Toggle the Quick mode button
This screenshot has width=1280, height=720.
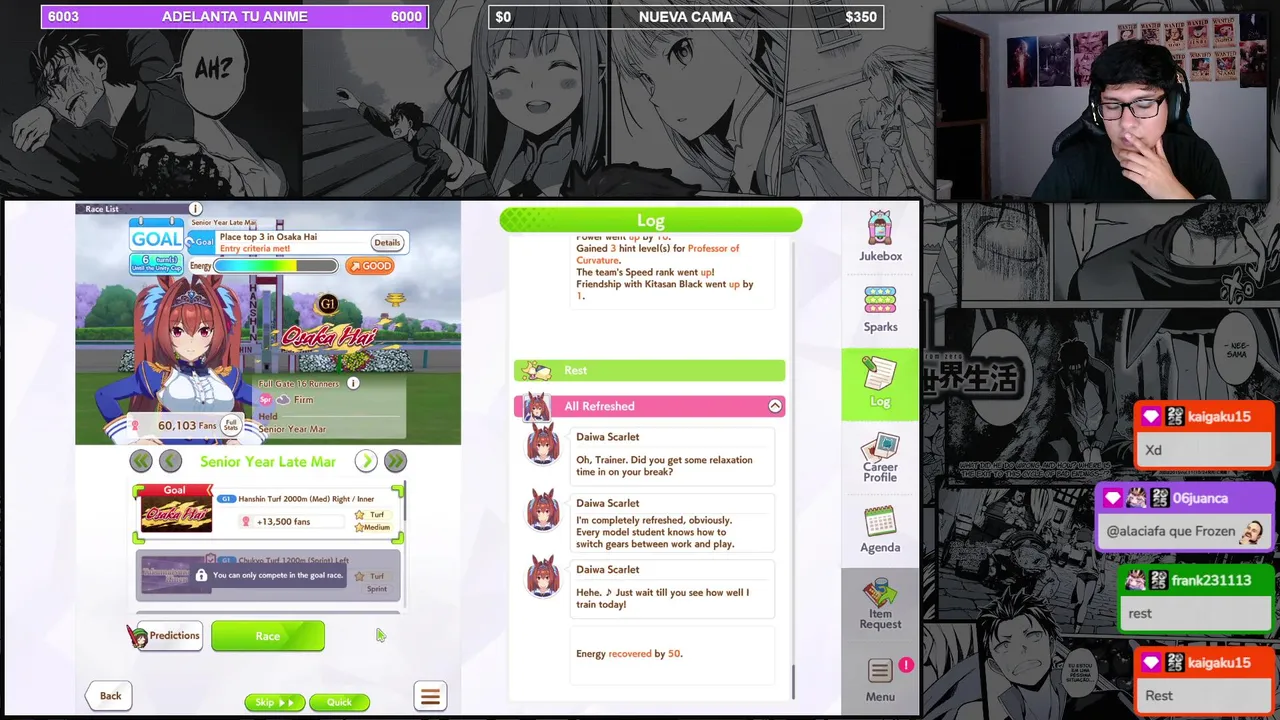pyautogui.click(x=339, y=702)
